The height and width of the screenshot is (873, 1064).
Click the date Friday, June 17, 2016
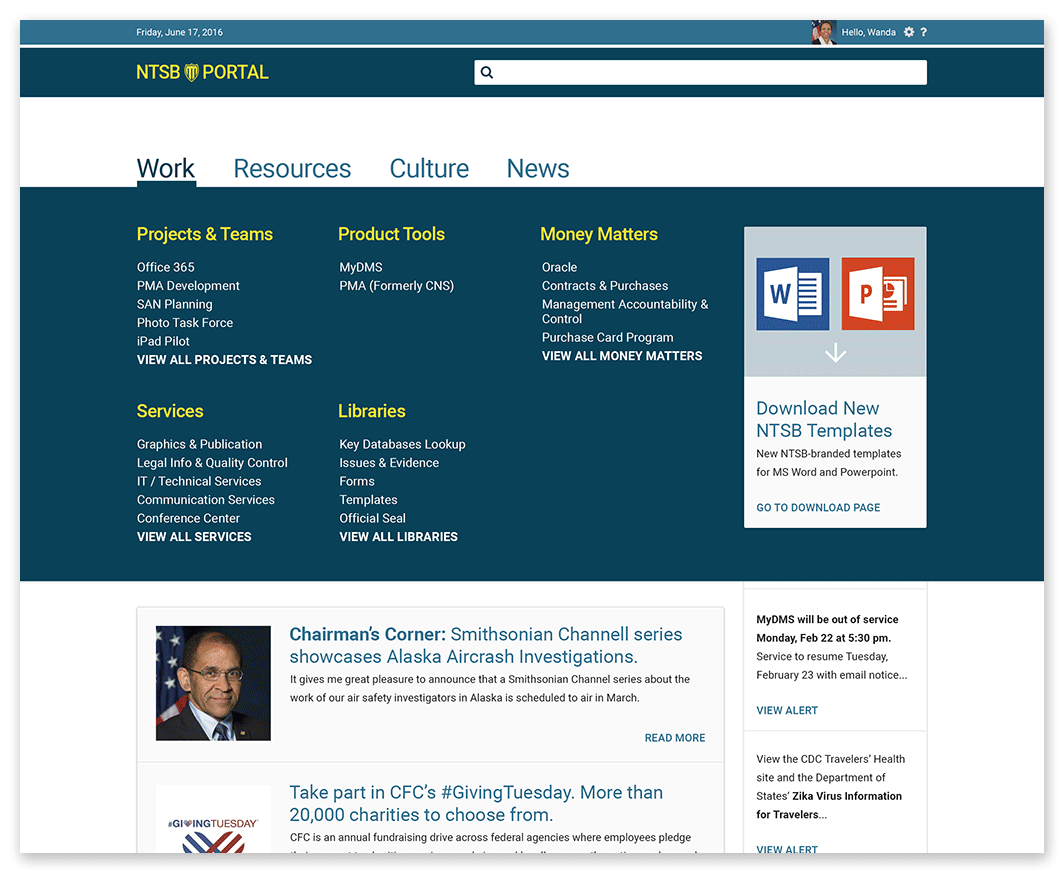(179, 32)
